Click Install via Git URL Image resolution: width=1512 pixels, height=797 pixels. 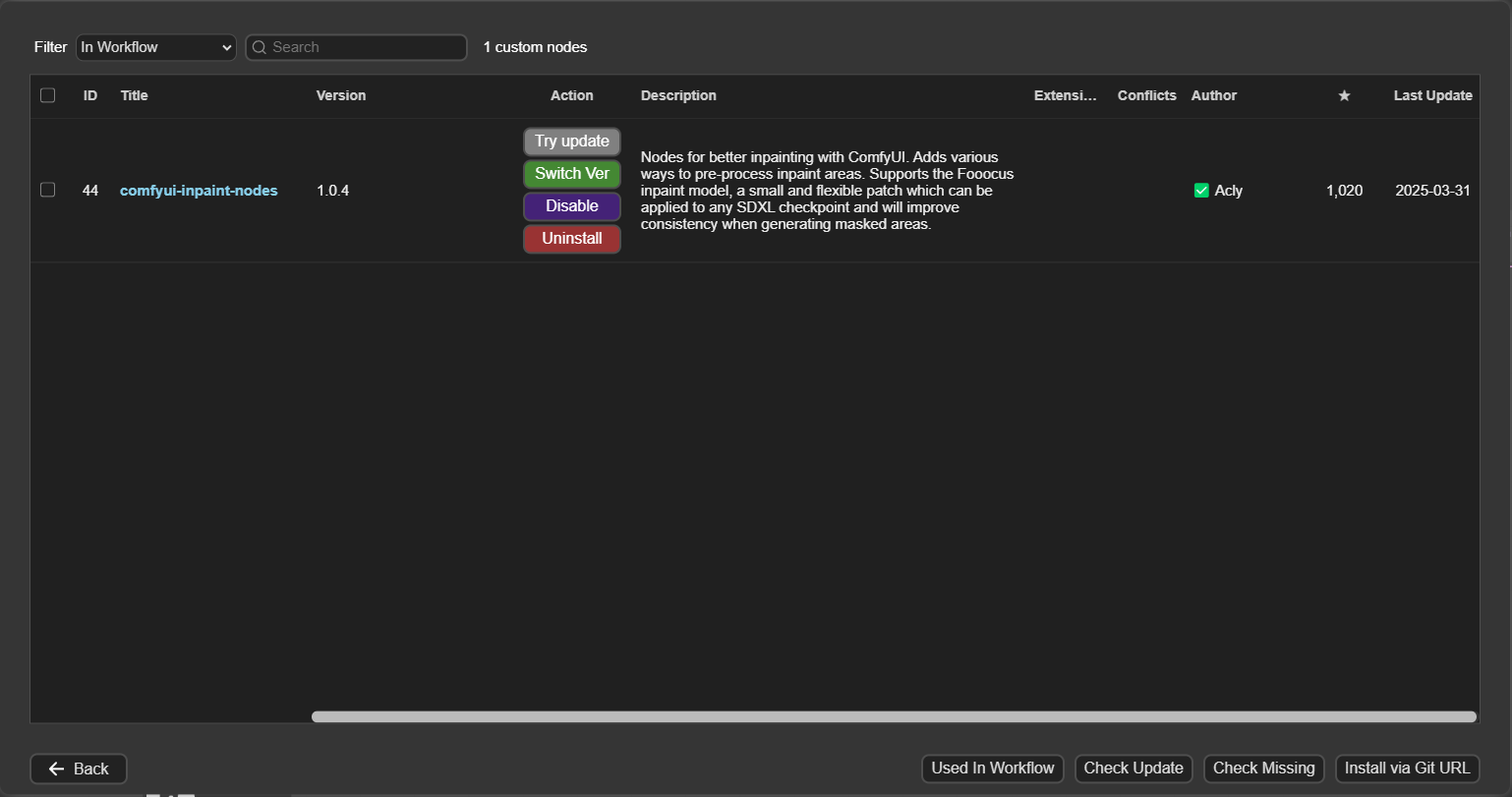[x=1407, y=769]
